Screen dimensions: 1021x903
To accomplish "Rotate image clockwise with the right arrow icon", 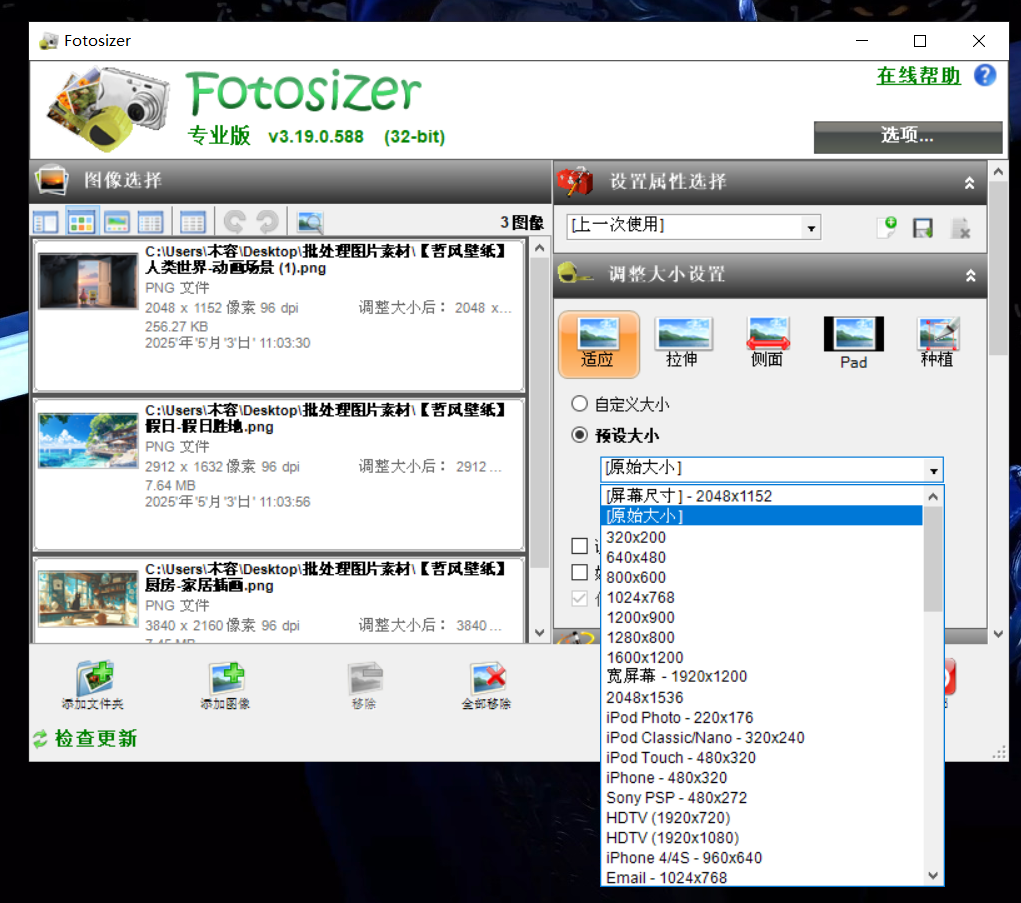I will coord(267,222).
